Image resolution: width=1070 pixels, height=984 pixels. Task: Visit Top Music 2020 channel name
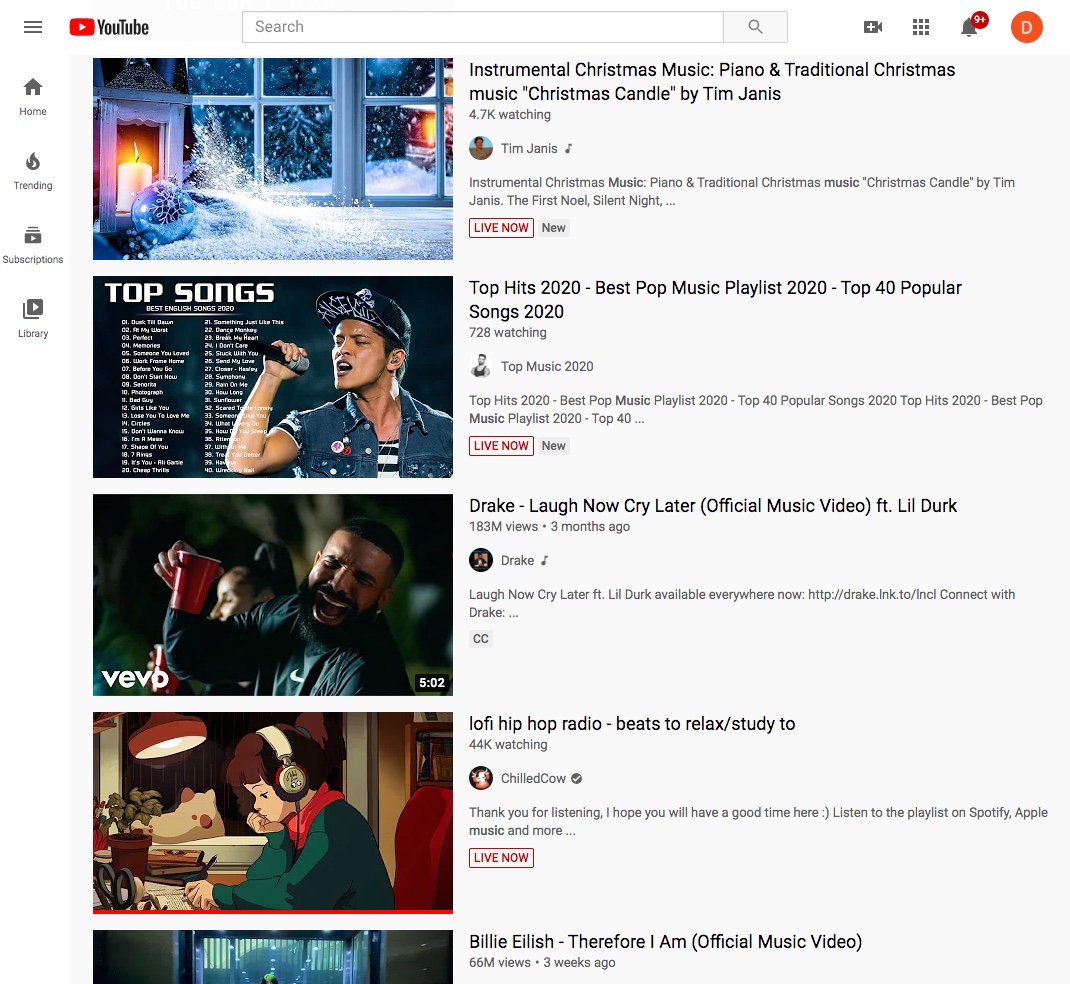547,366
